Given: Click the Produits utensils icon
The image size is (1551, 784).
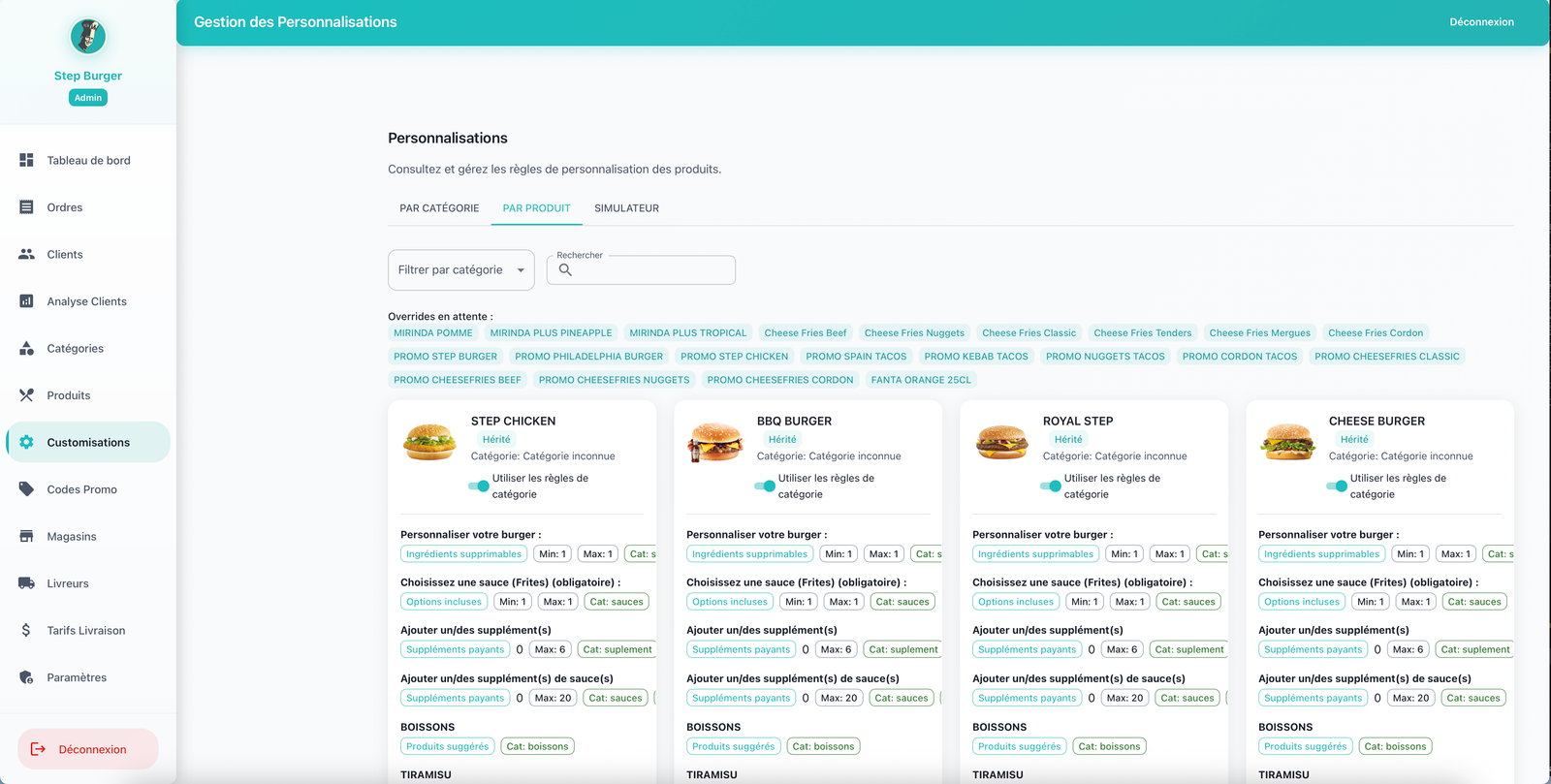Looking at the screenshot, I should (26, 395).
